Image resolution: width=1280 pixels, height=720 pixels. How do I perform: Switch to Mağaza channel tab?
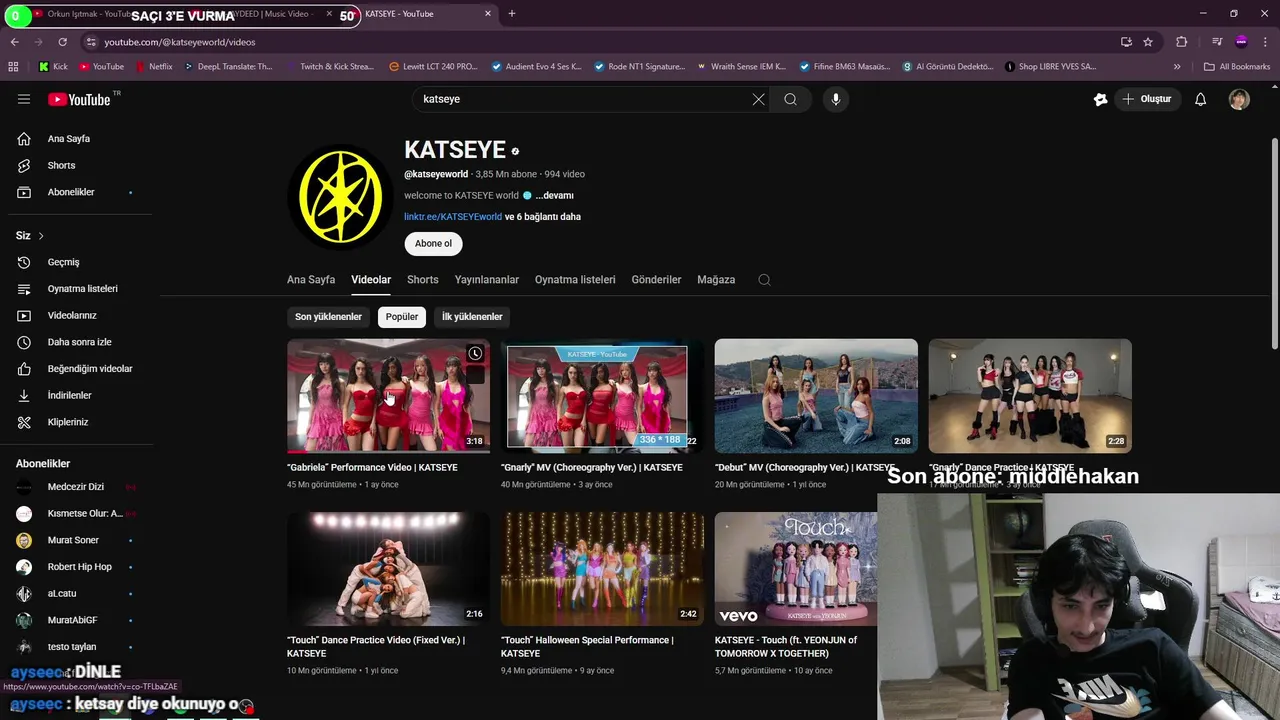[716, 280]
